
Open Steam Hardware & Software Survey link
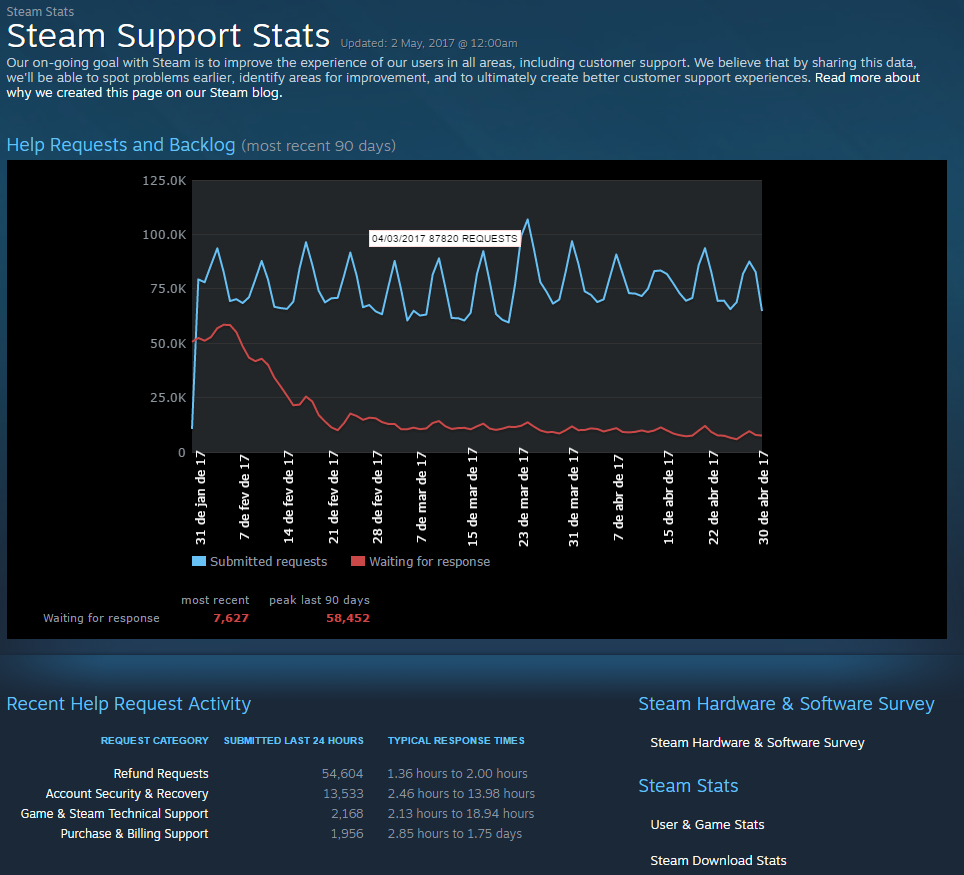757,743
